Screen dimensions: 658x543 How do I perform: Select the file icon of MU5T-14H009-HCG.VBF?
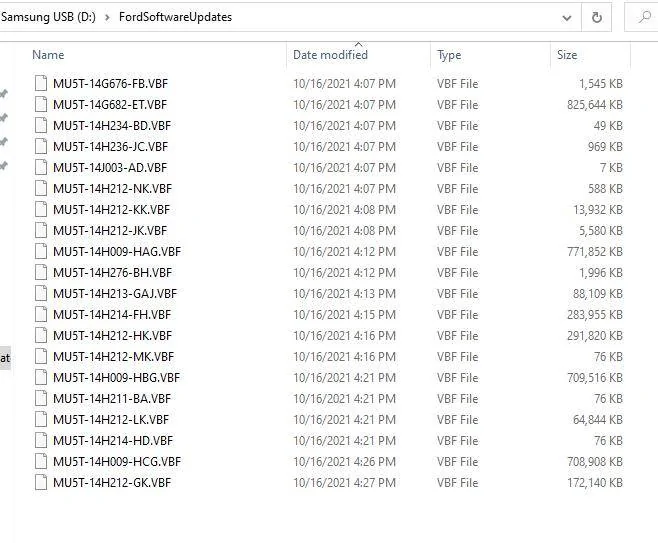(x=41, y=461)
